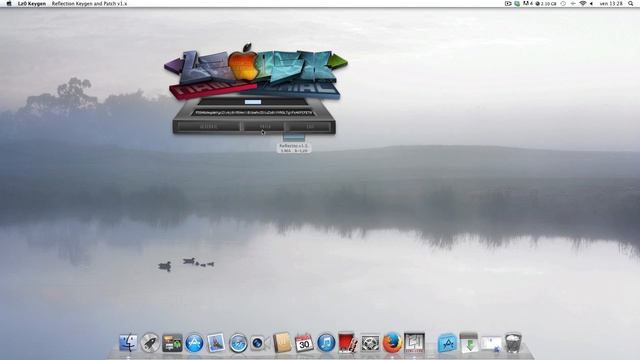Open the brown book icon in dock

282,342
